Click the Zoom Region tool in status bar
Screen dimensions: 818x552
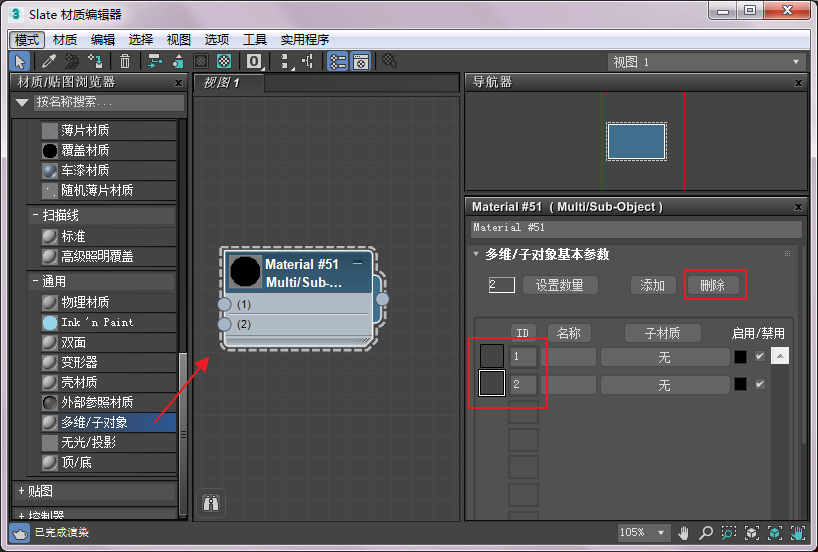[729, 533]
